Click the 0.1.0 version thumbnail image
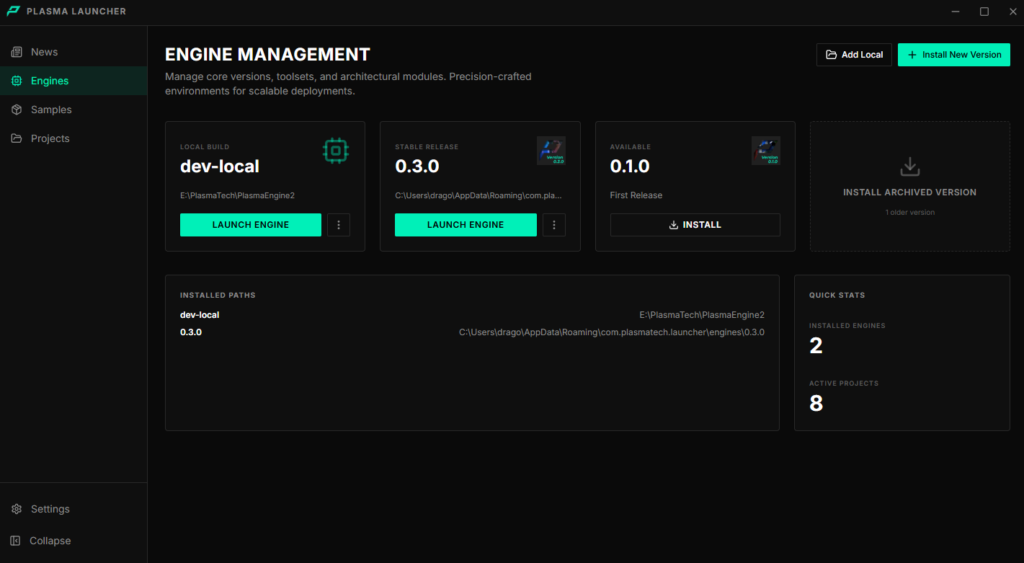Image resolution: width=1024 pixels, height=563 pixels. click(765, 151)
